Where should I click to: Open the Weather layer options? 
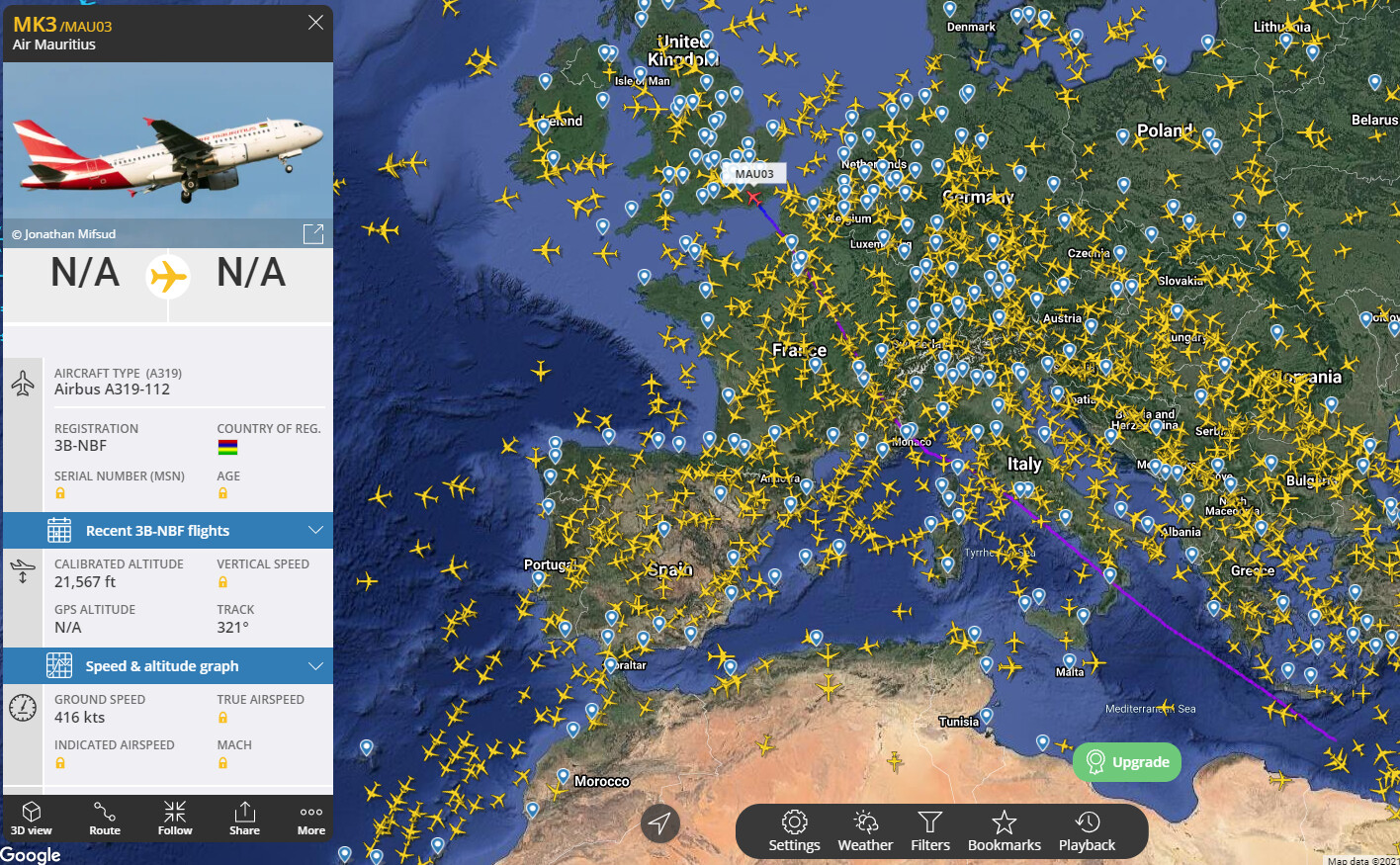[x=865, y=831]
